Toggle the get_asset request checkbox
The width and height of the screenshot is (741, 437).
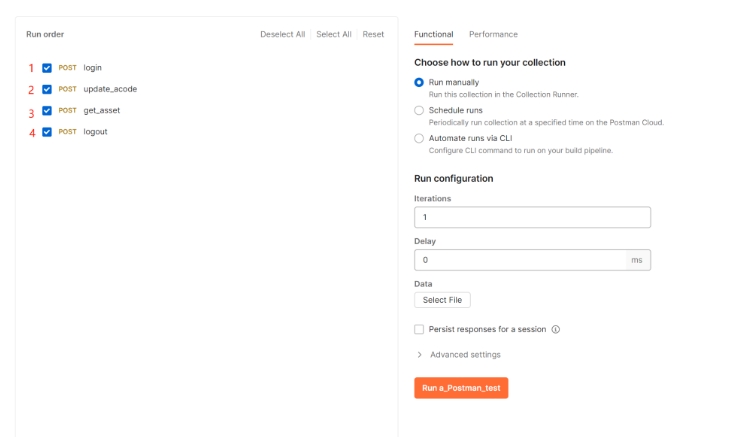tap(47, 111)
